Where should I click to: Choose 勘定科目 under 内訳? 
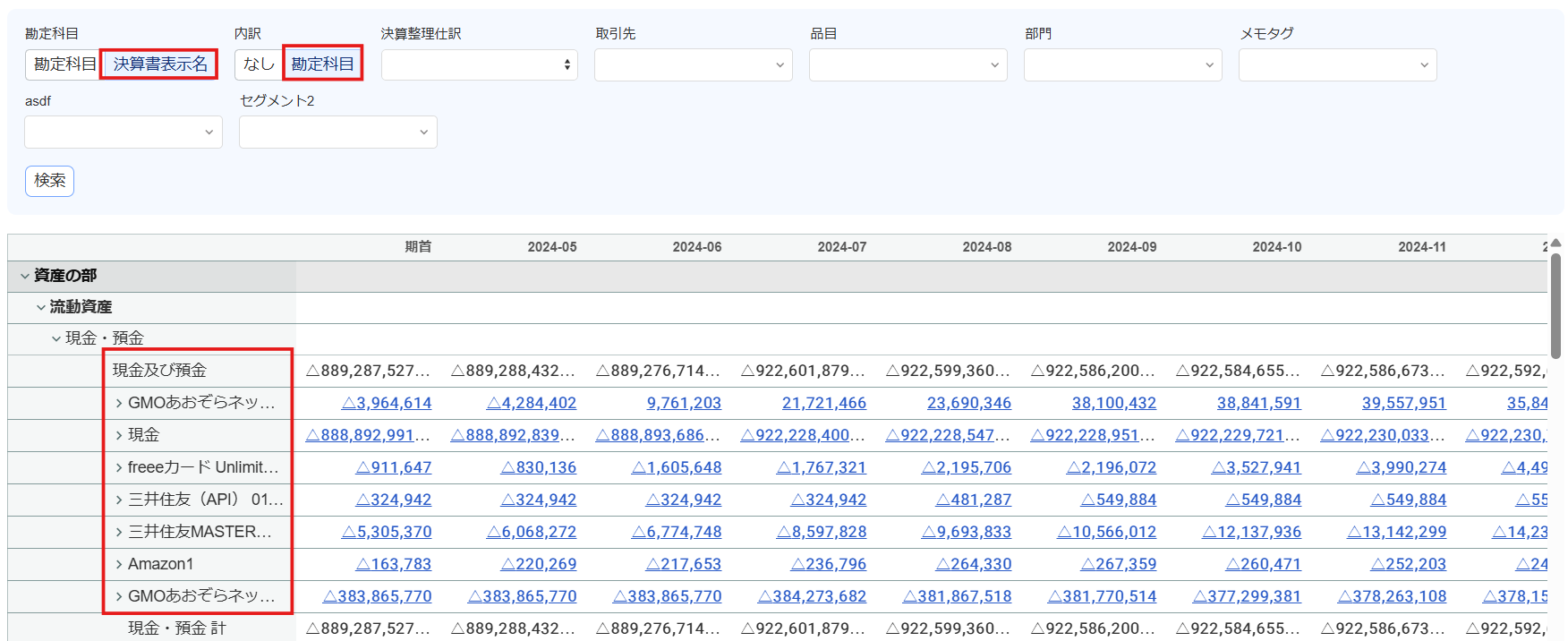click(x=323, y=64)
